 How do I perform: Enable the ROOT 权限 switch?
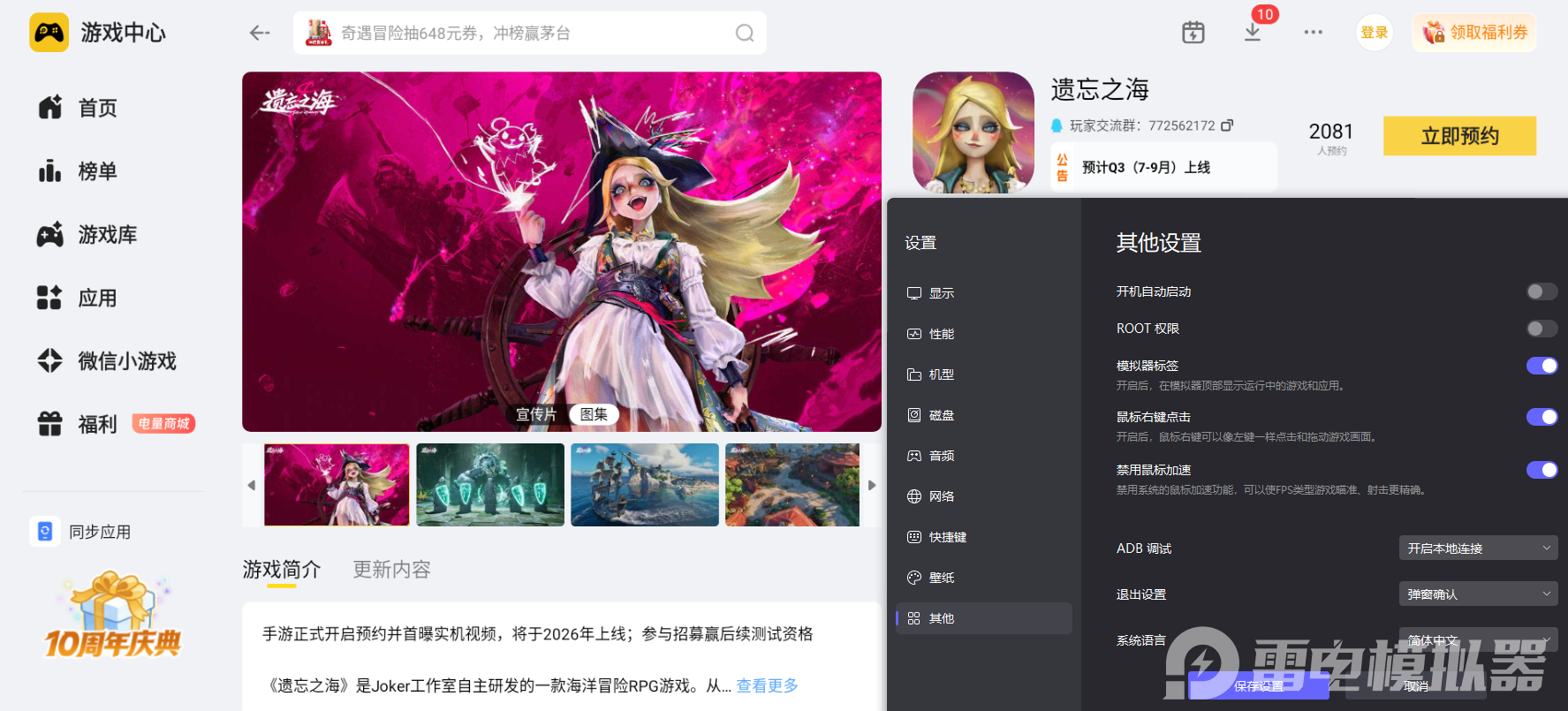pyautogui.click(x=1542, y=329)
